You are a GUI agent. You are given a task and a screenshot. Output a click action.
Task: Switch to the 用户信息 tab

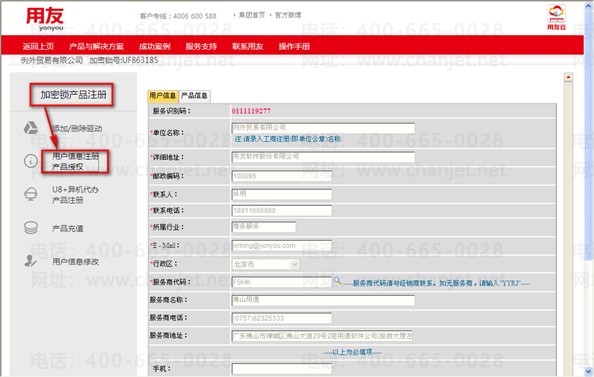tap(163, 96)
